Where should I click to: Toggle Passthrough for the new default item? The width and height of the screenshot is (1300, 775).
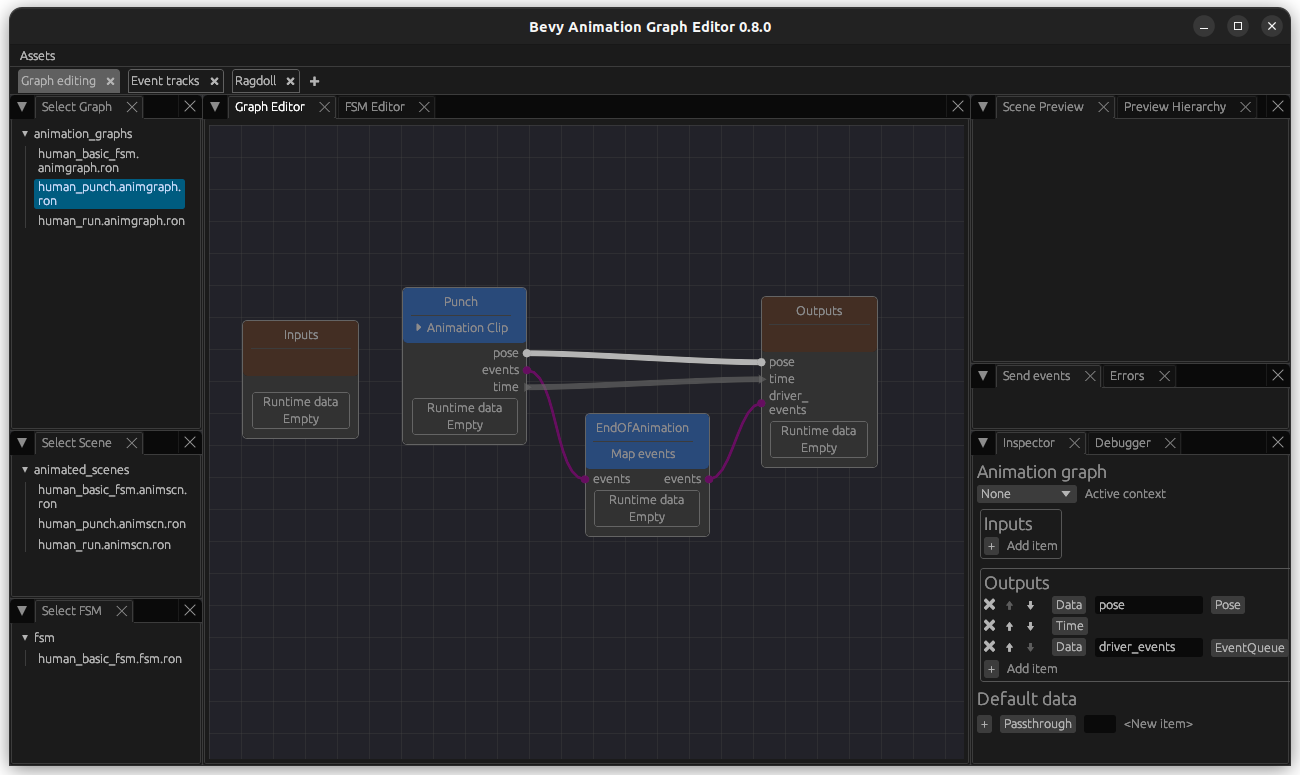click(x=1037, y=723)
